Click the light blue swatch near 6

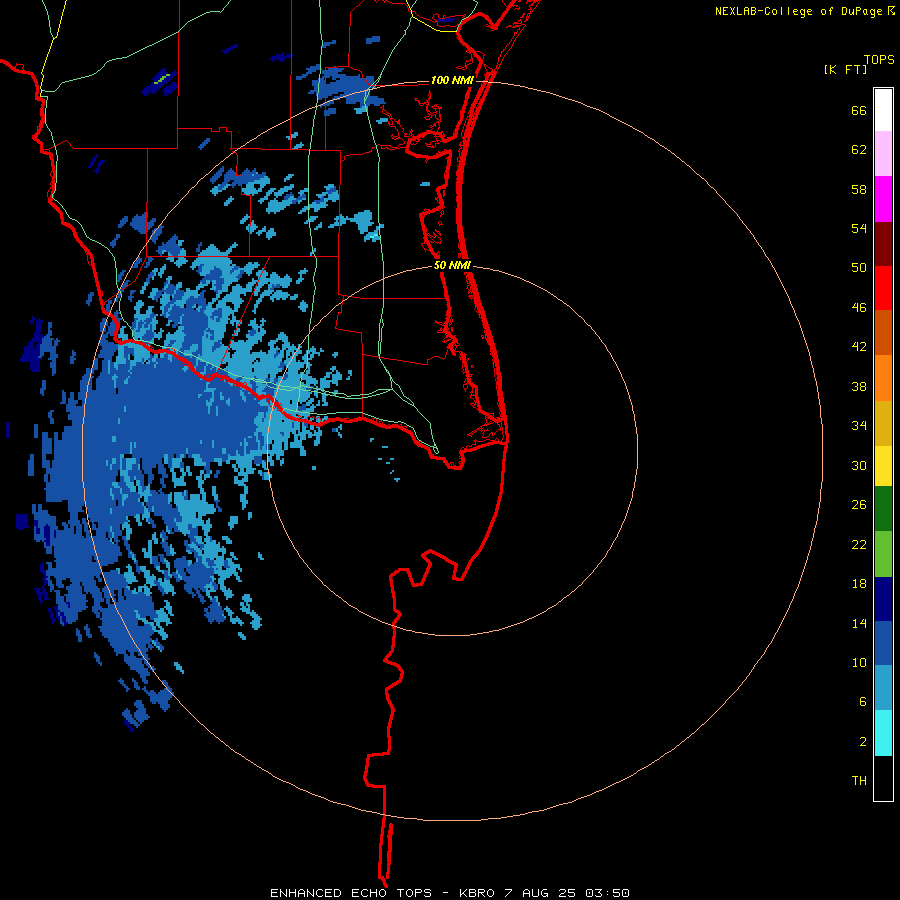point(883,688)
